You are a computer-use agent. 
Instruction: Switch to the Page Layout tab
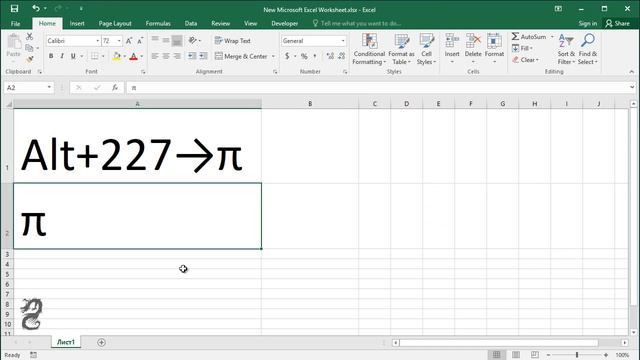pos(115,24)
